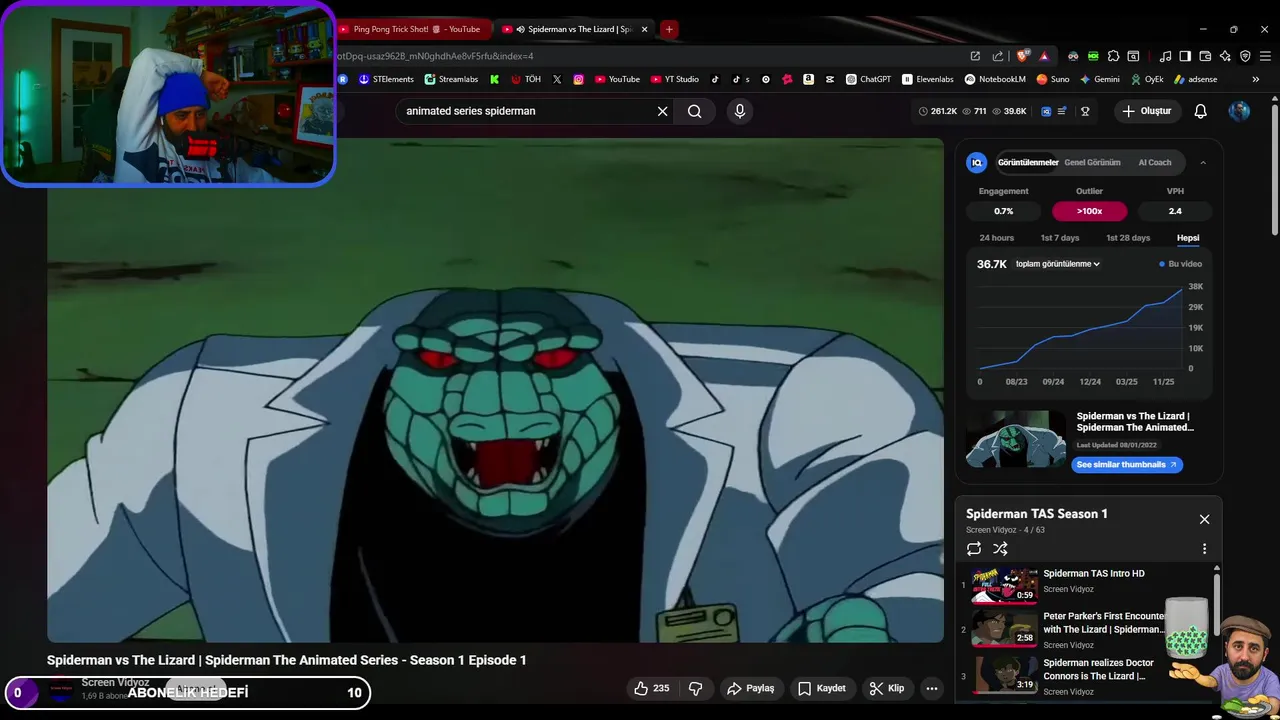Open the STElements bookmark
The image size is (1280, 720).
386,79
